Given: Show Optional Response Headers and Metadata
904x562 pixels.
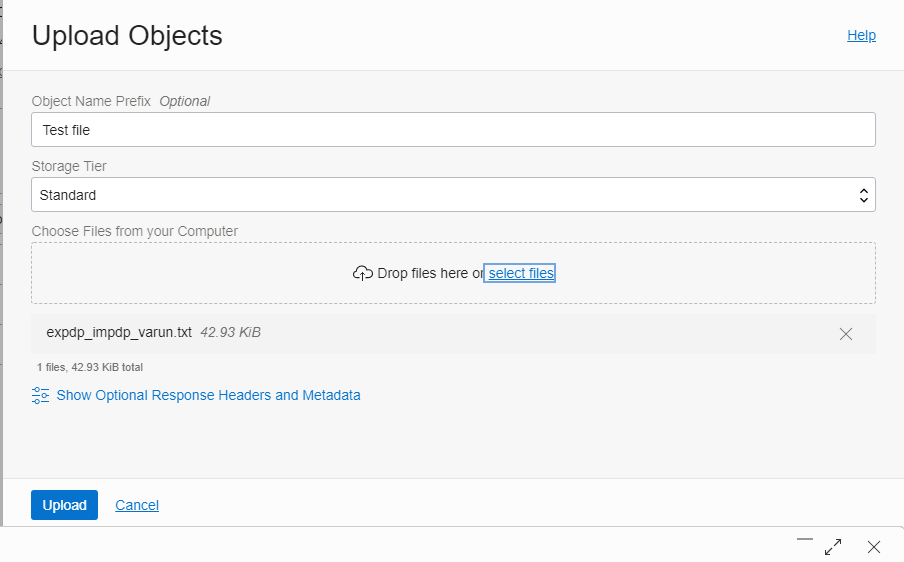Looking at the screenshot, I should point(208,395).
